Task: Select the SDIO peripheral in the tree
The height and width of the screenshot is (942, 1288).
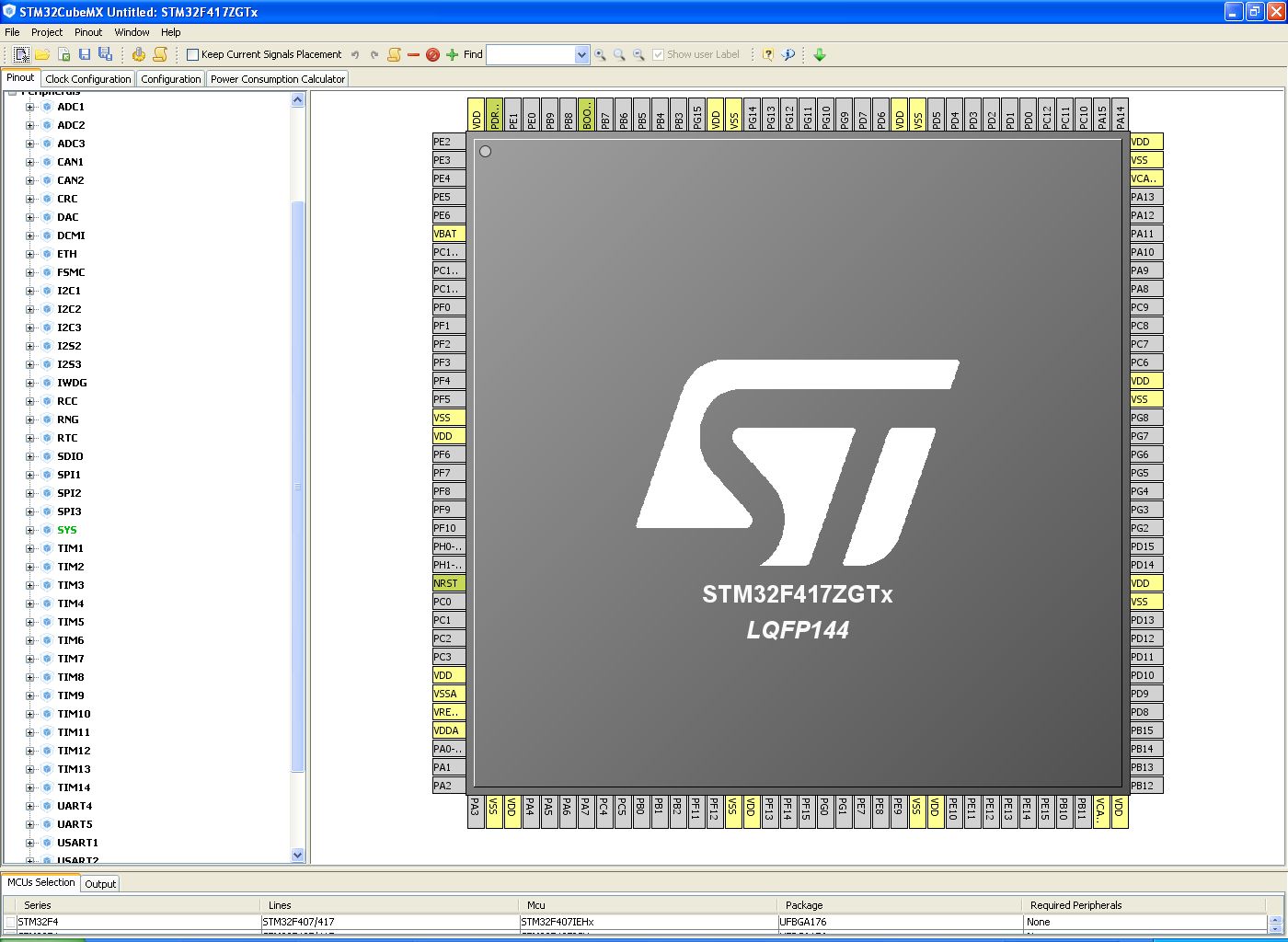Action: pos(70,456)
